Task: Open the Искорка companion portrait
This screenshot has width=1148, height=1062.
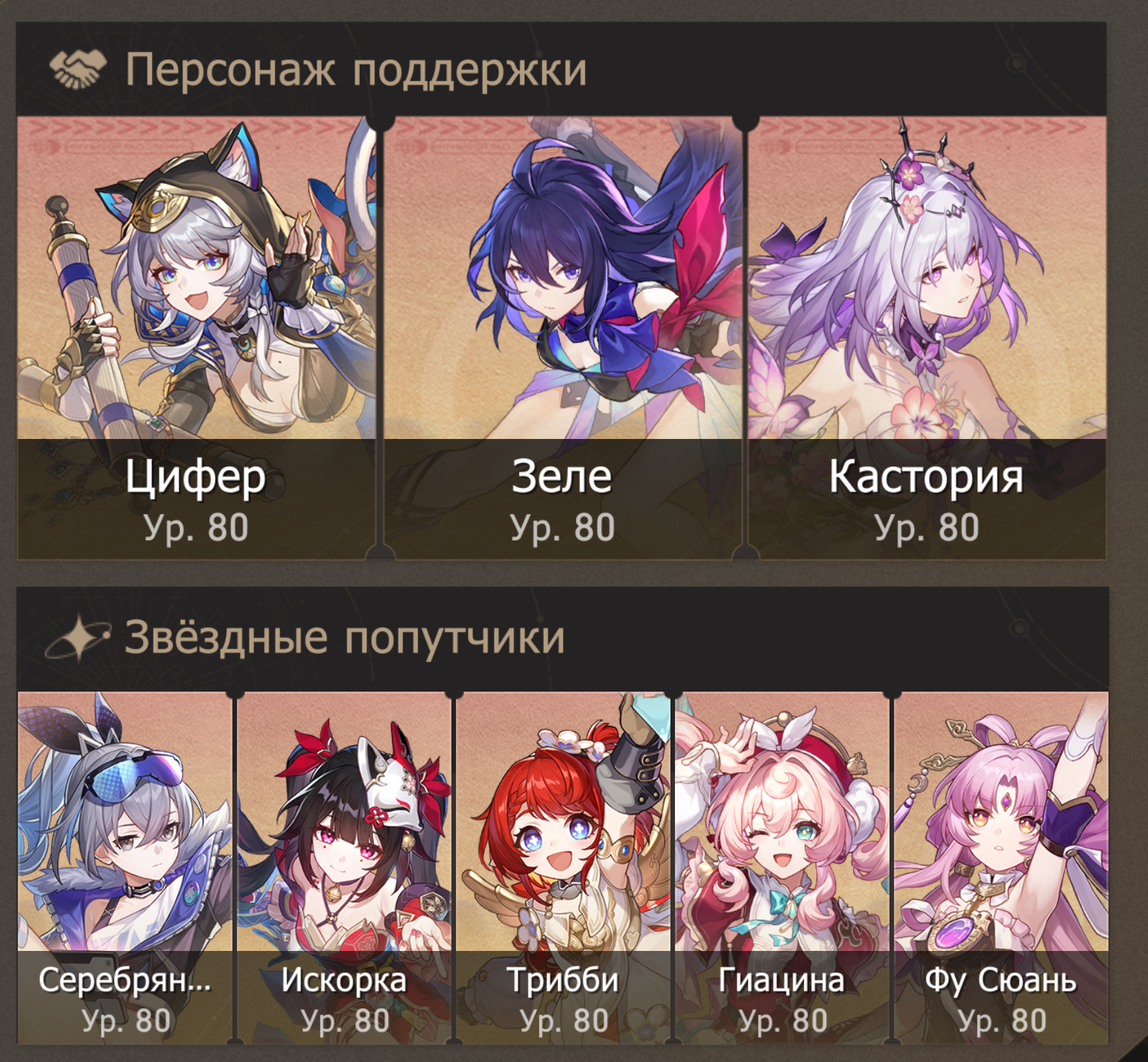Action: point(344,867)
